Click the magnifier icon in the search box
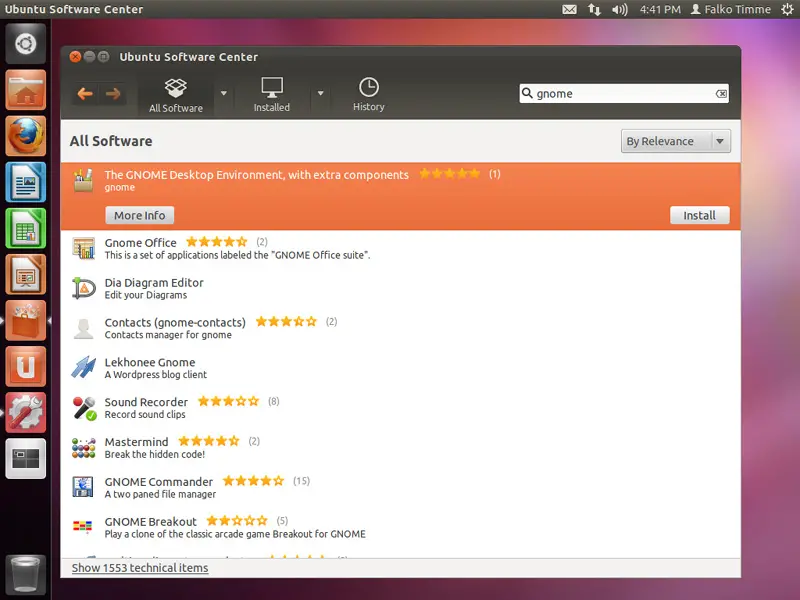This screenshot has width=800, height=600. [527, 93]
